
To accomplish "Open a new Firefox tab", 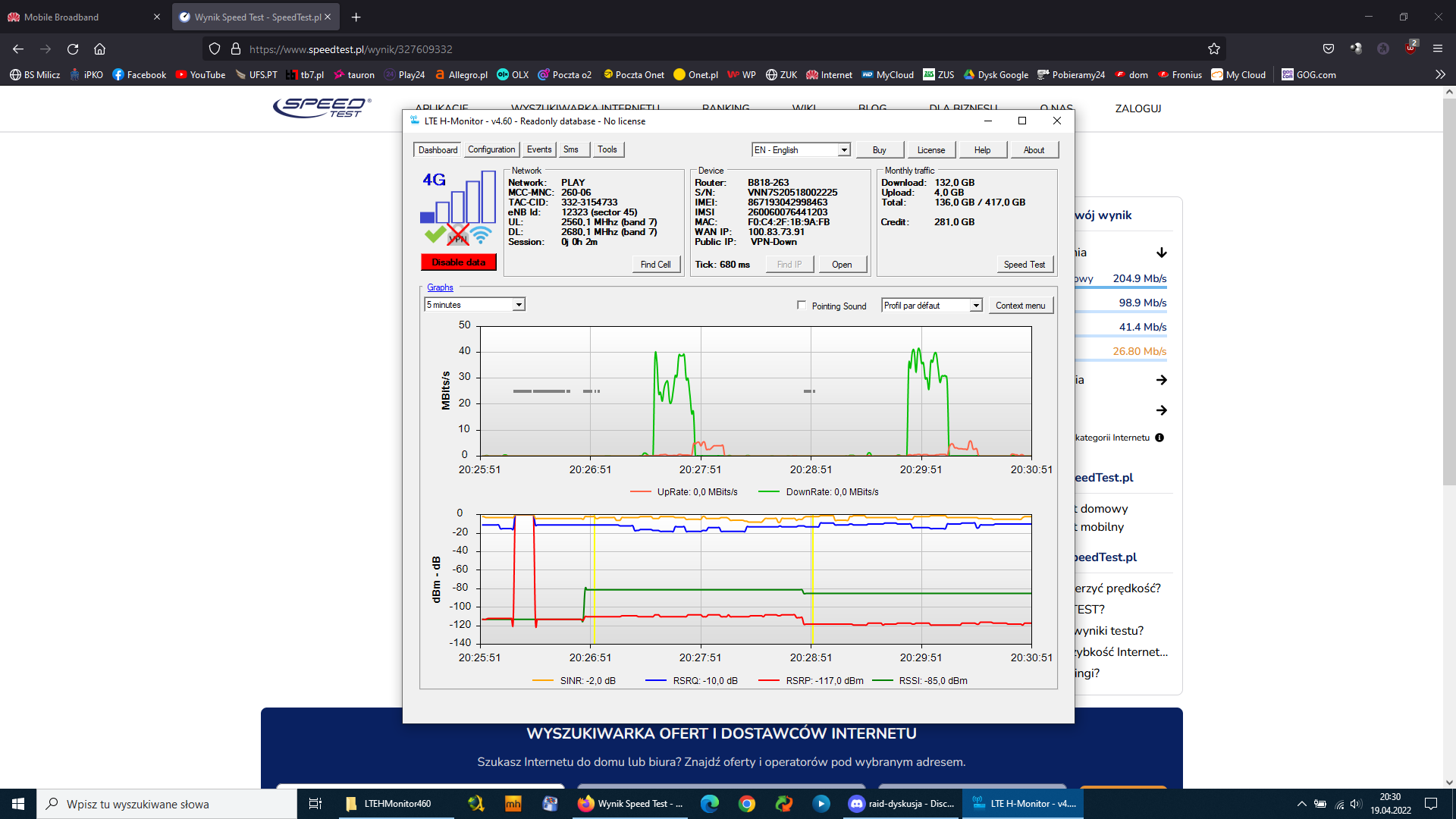I will coord(356,17).
